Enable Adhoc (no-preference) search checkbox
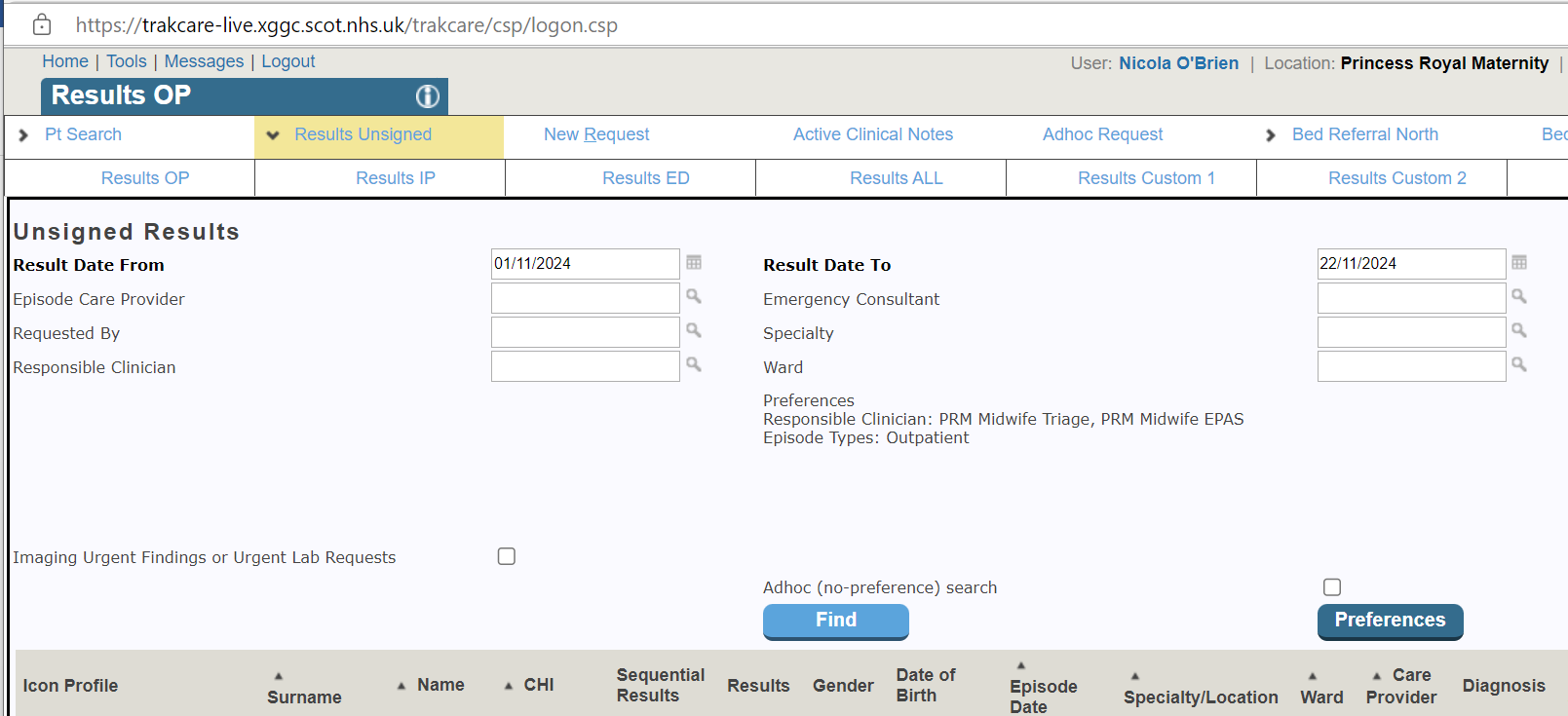The width and height of the screenshot is (1568, 716). click(x=1332, y=586)
